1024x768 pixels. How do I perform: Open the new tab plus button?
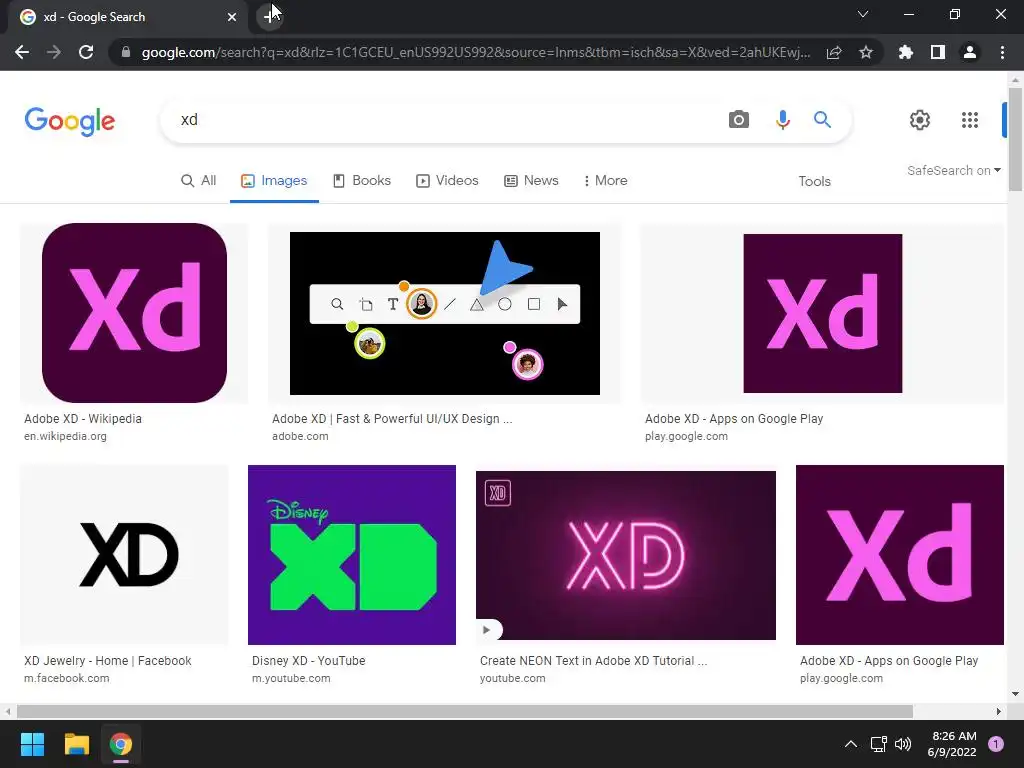270,17
